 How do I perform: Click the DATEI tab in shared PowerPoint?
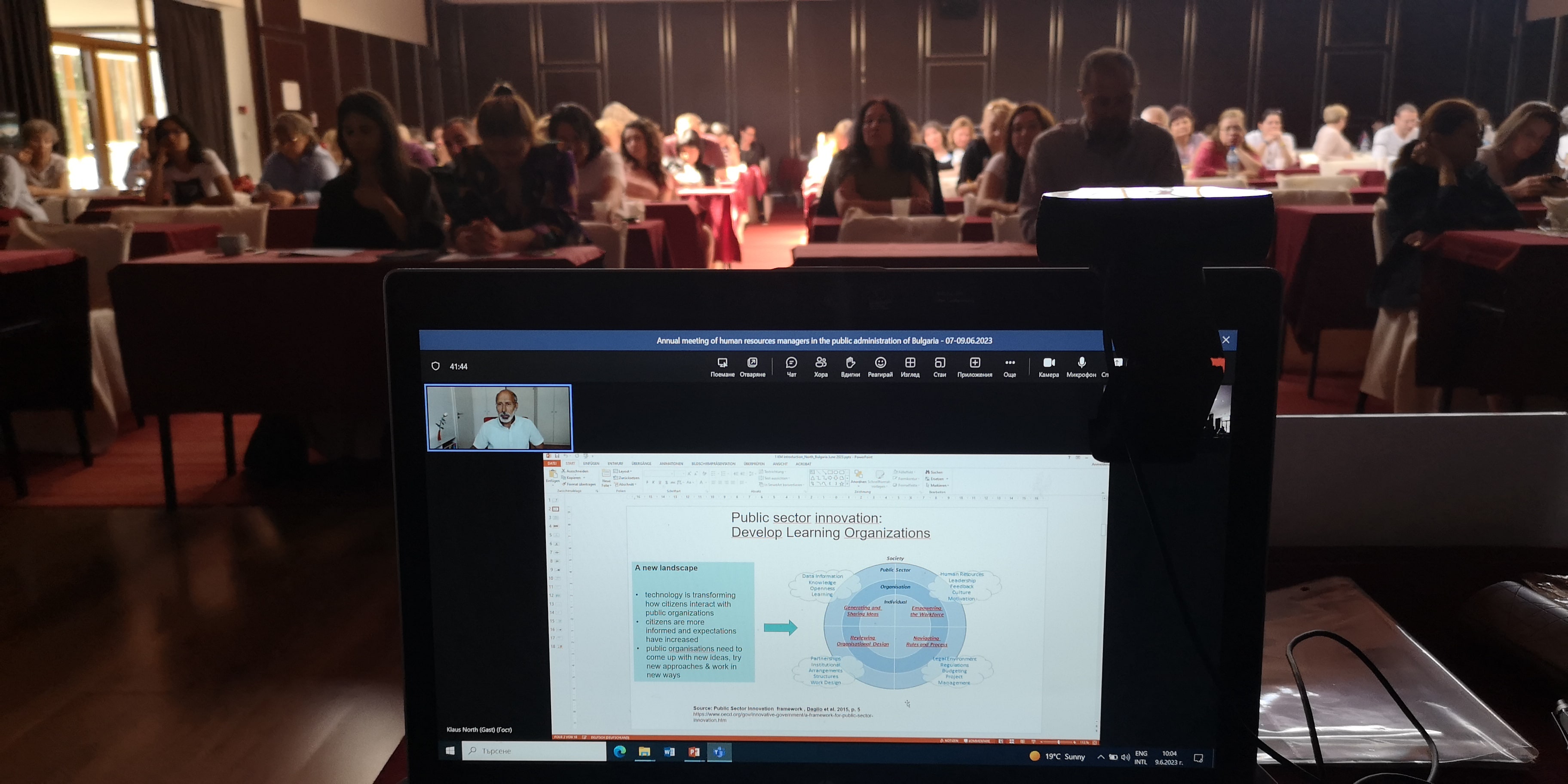tap(552, 463)
